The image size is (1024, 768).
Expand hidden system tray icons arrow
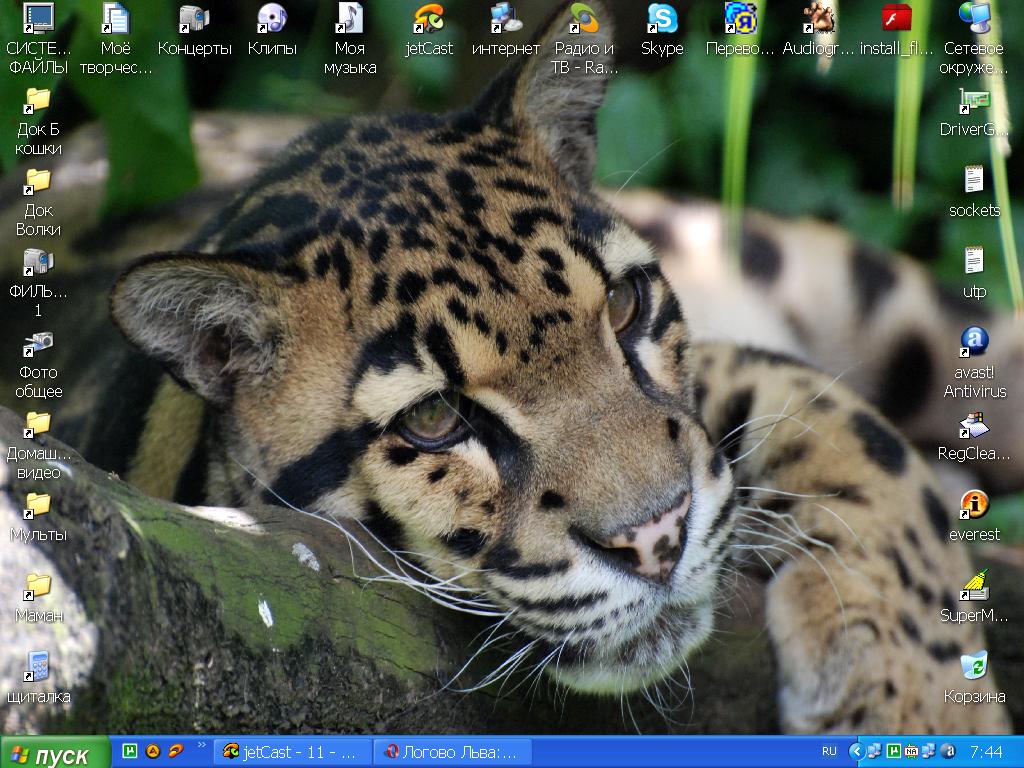click(x=856, y=751)
